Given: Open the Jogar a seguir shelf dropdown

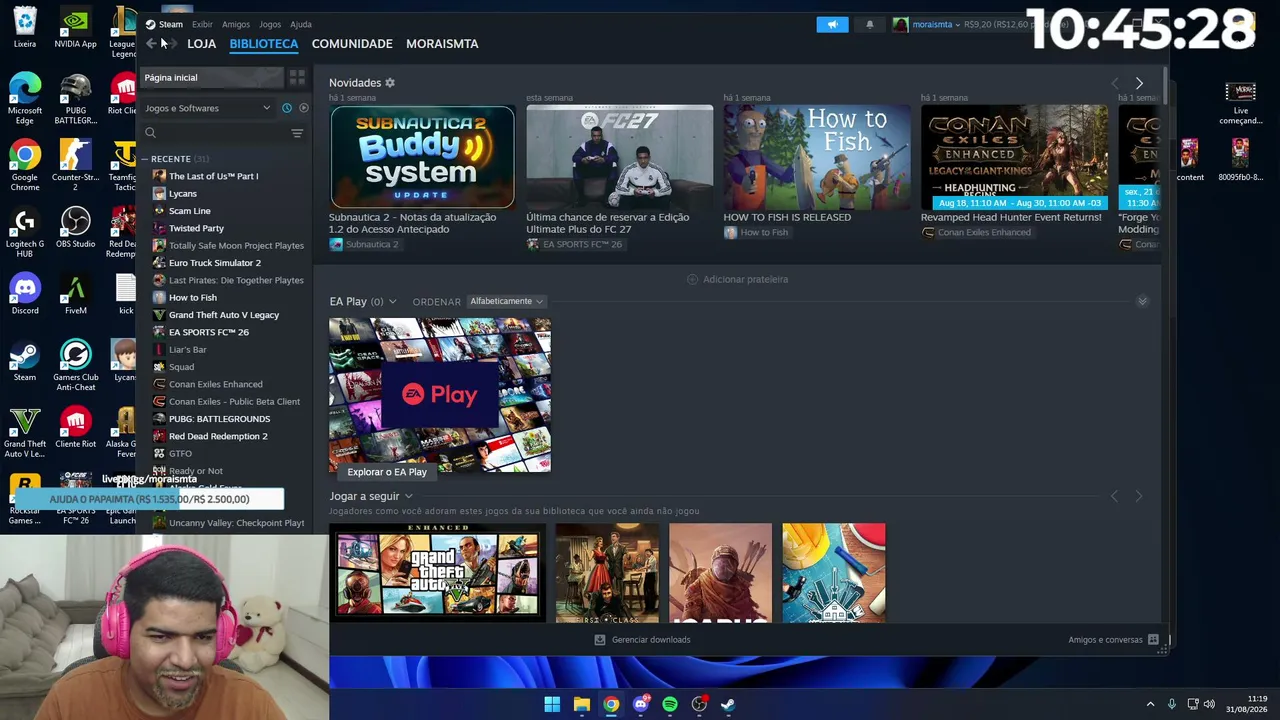Looking at the screenshot, I should [408, 497].
